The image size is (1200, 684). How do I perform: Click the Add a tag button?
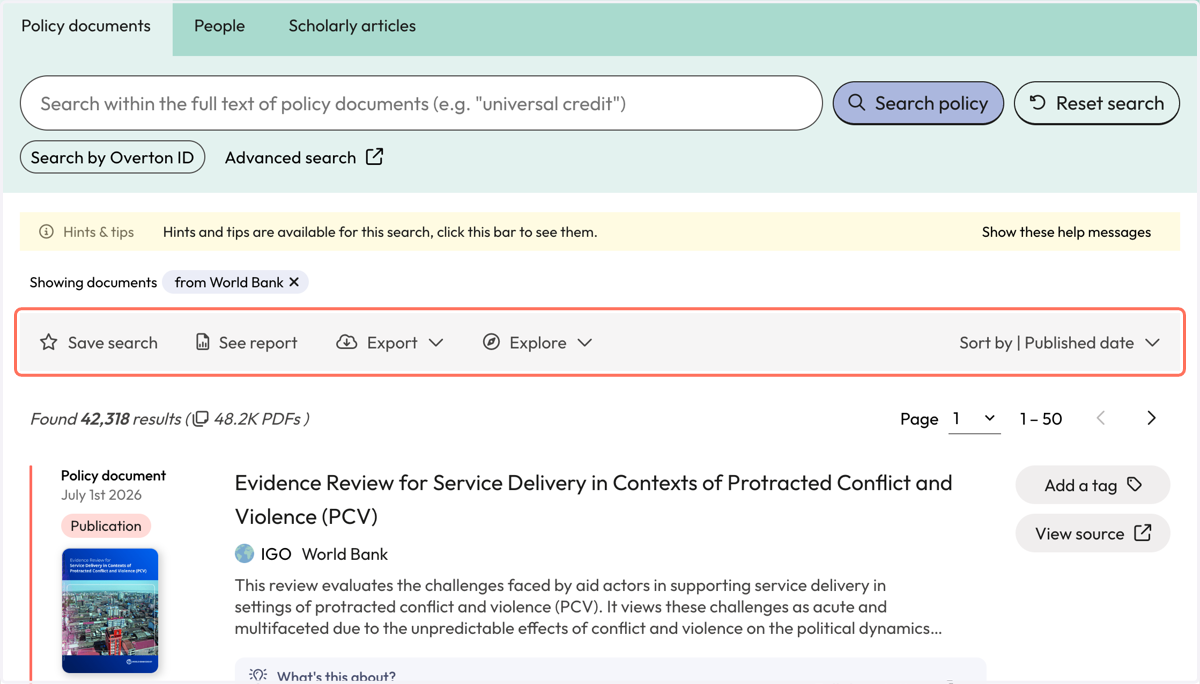point(1092,485)
